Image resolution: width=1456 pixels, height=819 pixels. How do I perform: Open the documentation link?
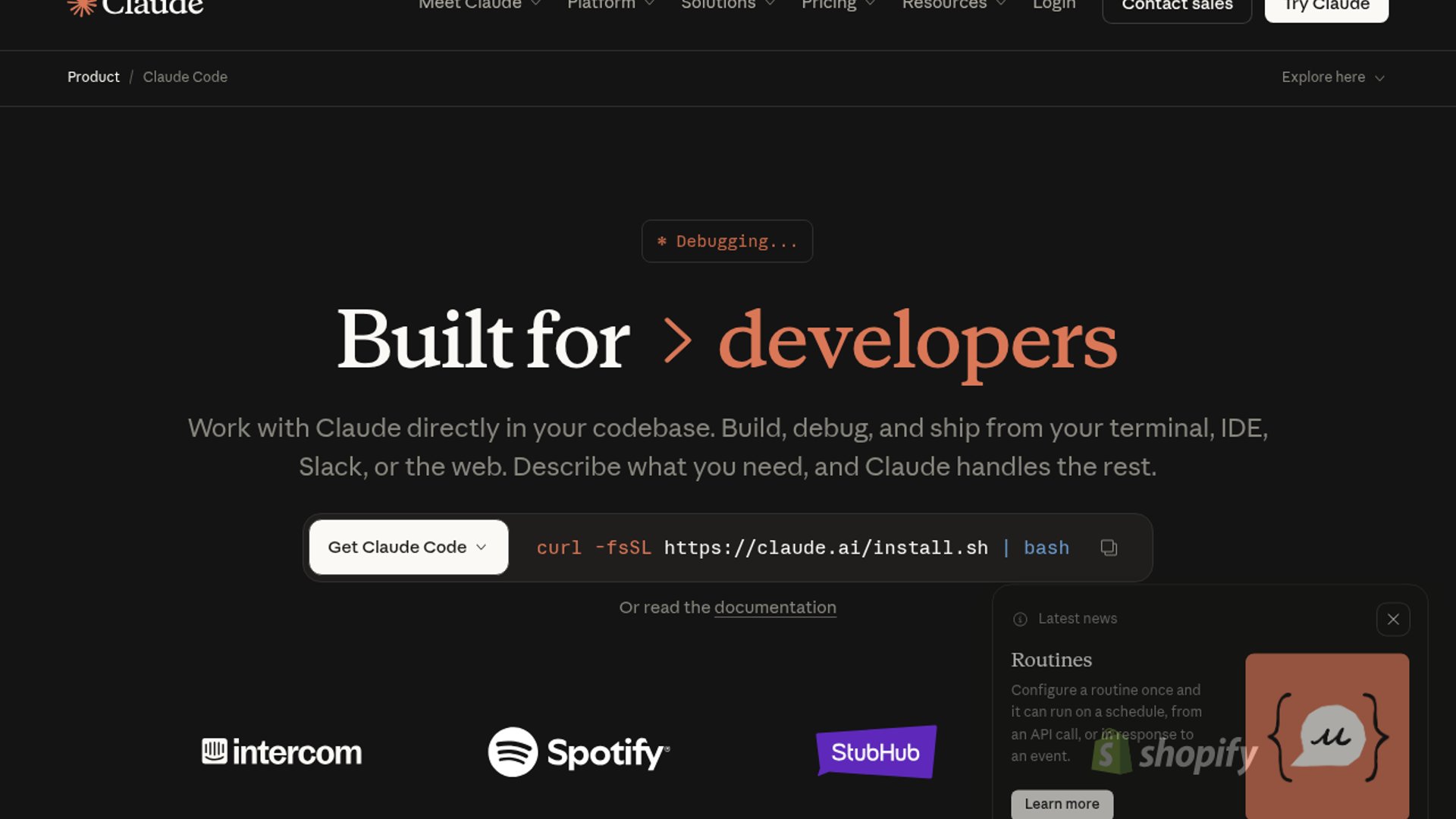(x=775, y=607)
